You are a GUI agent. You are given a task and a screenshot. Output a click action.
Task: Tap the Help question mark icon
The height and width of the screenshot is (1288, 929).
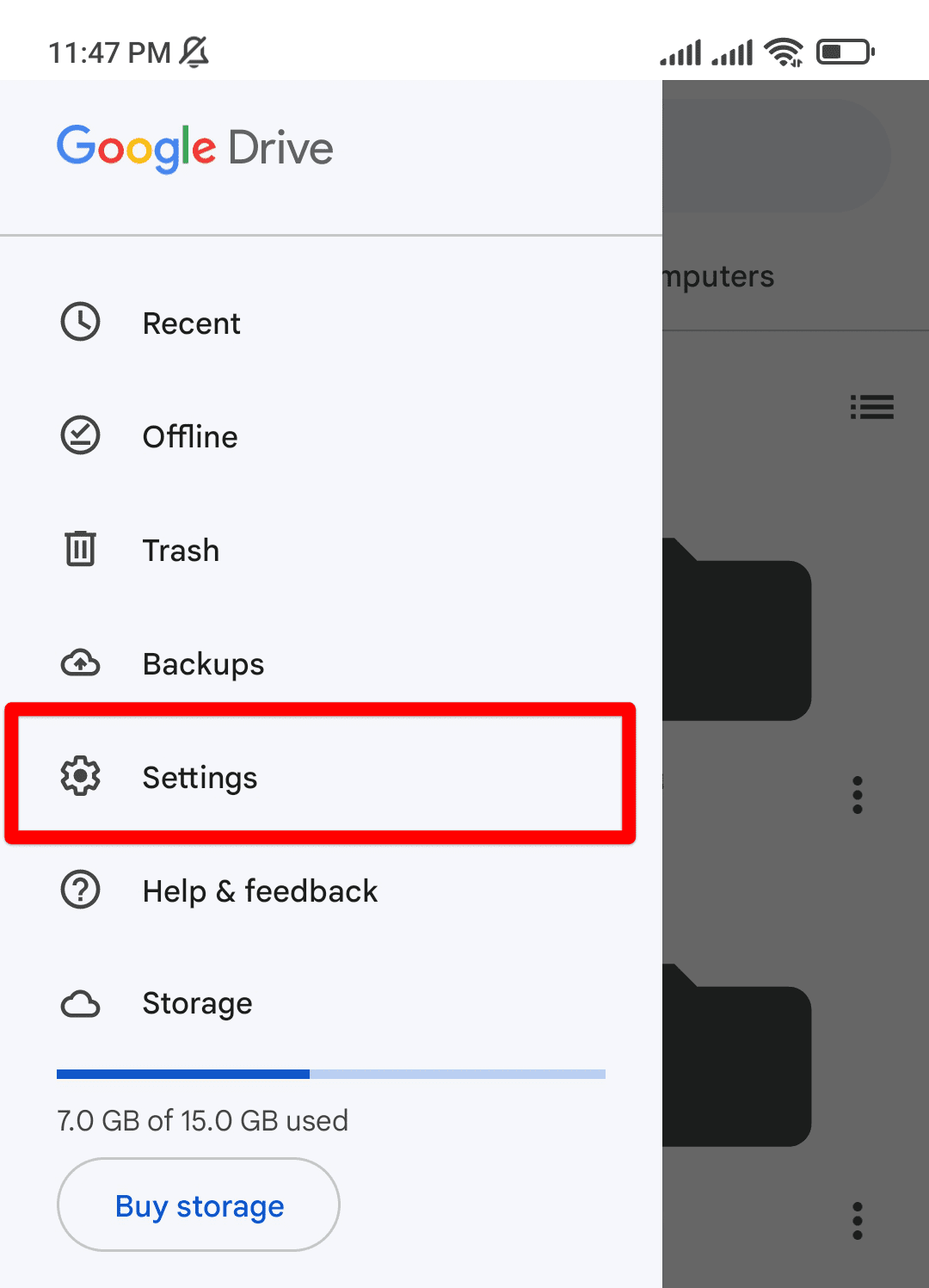click(80, 890)
